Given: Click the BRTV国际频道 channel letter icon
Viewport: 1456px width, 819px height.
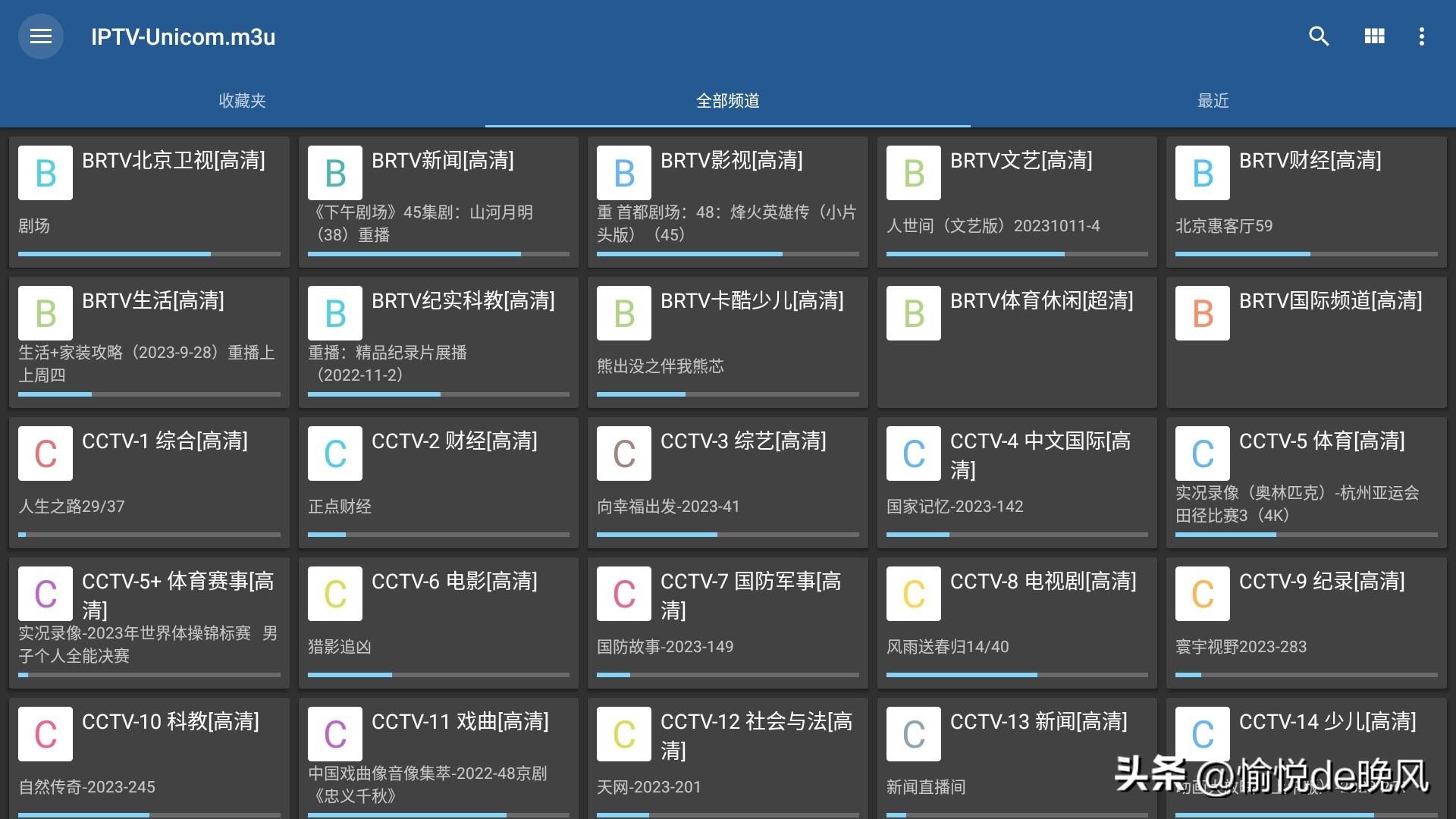Looking at the screenshot, I should tap(1203, 313).
